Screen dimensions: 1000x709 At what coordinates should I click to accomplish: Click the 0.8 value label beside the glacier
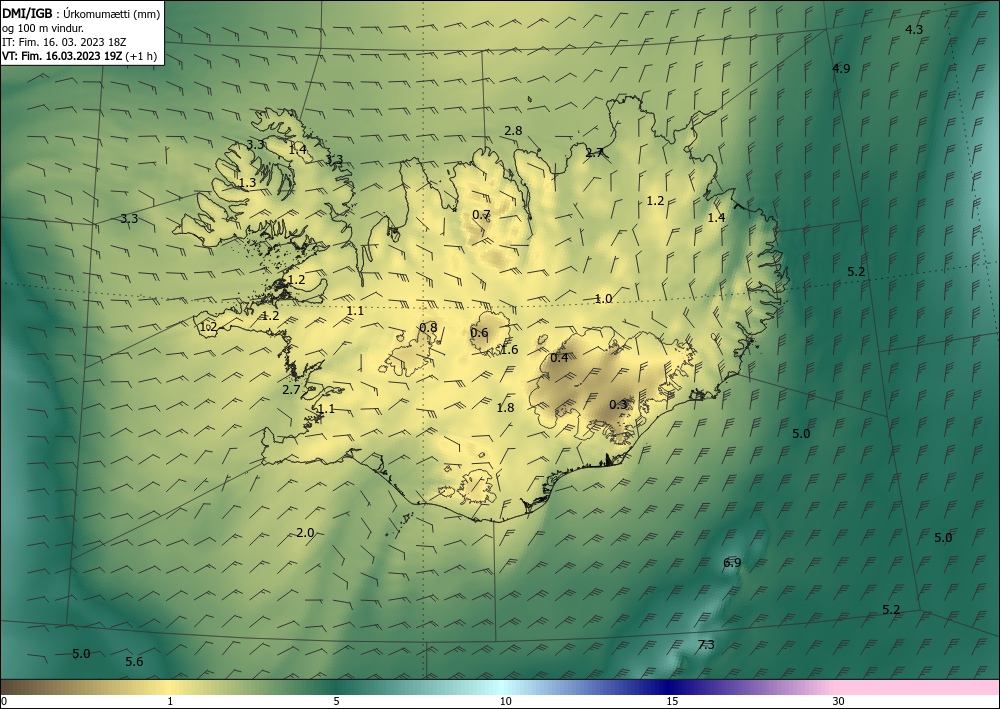(x=429, y=328)
